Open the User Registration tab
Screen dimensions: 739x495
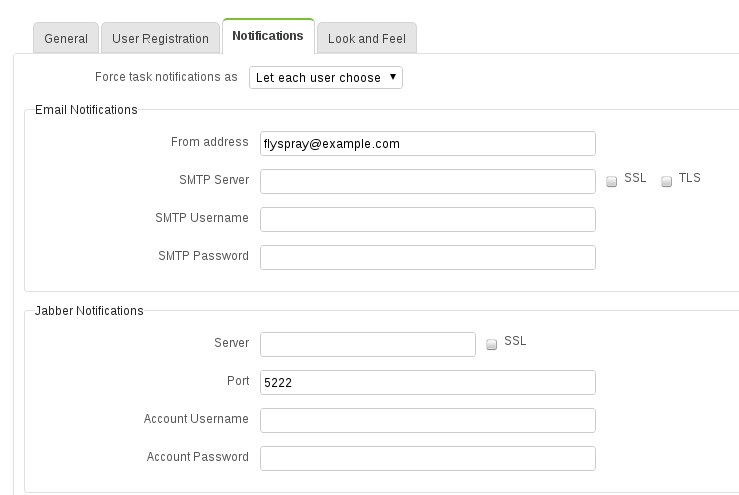coord(160,38)
